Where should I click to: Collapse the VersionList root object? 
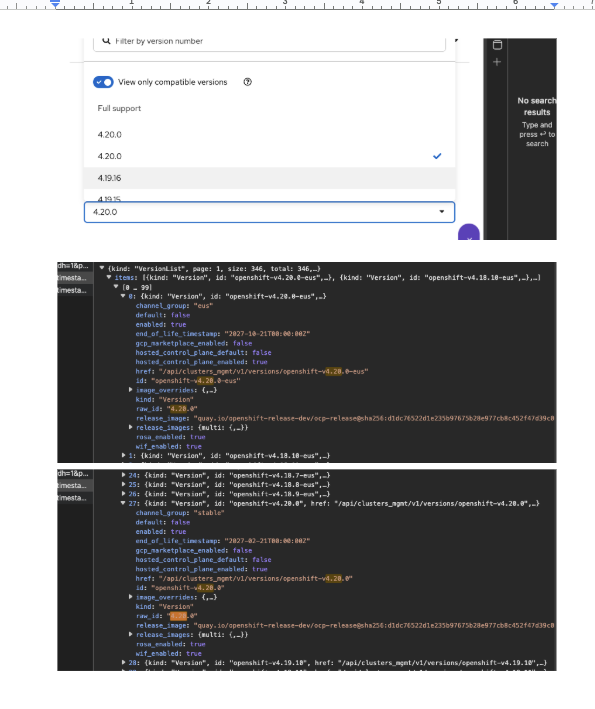(x=102, y=268)
